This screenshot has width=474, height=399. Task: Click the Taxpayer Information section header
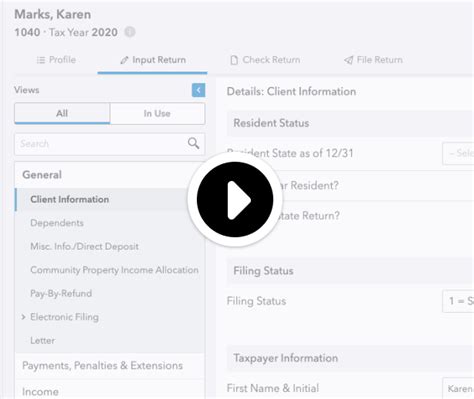[350, 358]
